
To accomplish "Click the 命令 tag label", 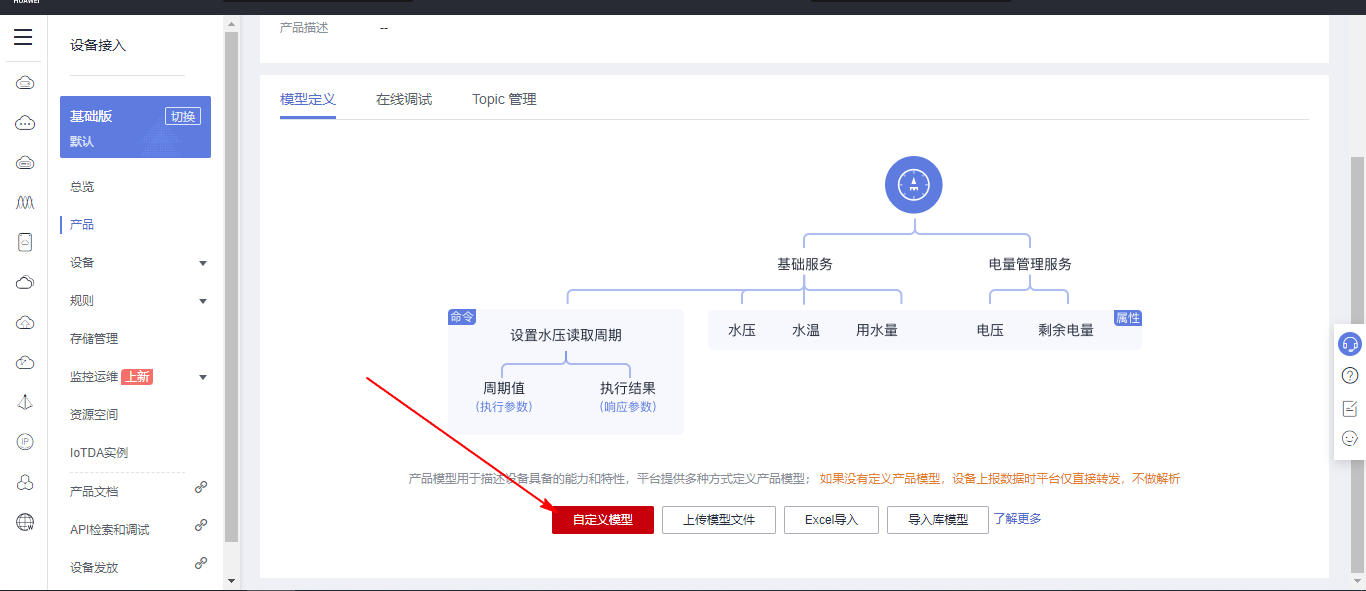I will pos(462,317).
